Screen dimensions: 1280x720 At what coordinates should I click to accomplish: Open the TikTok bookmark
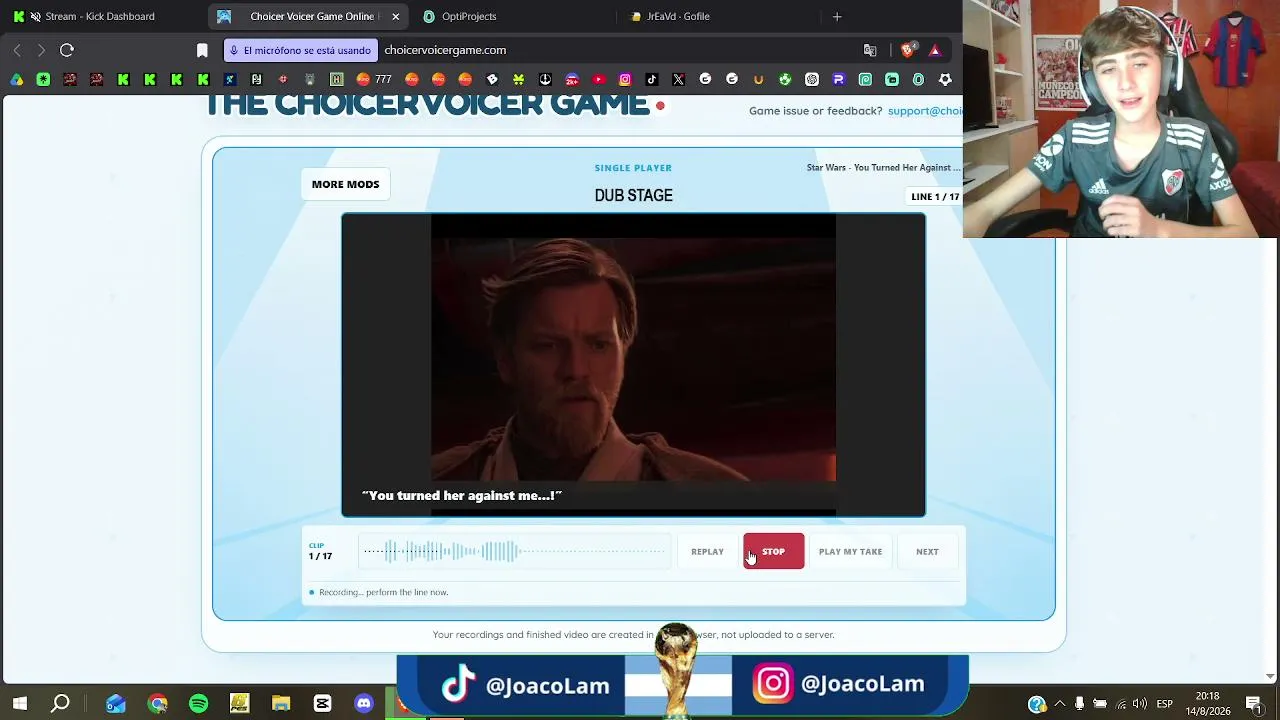(x=652, y=79)
